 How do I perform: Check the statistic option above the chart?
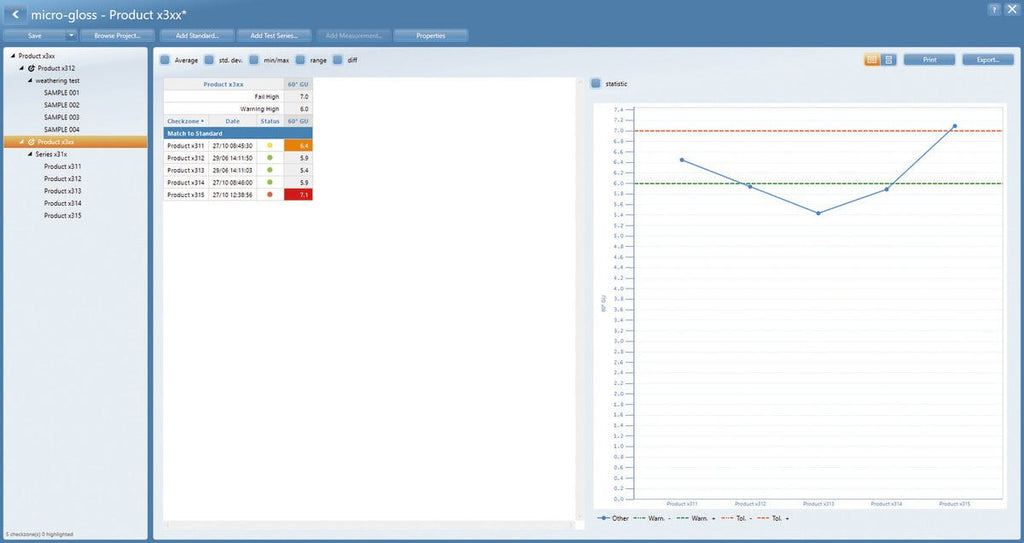click(596, 83)
